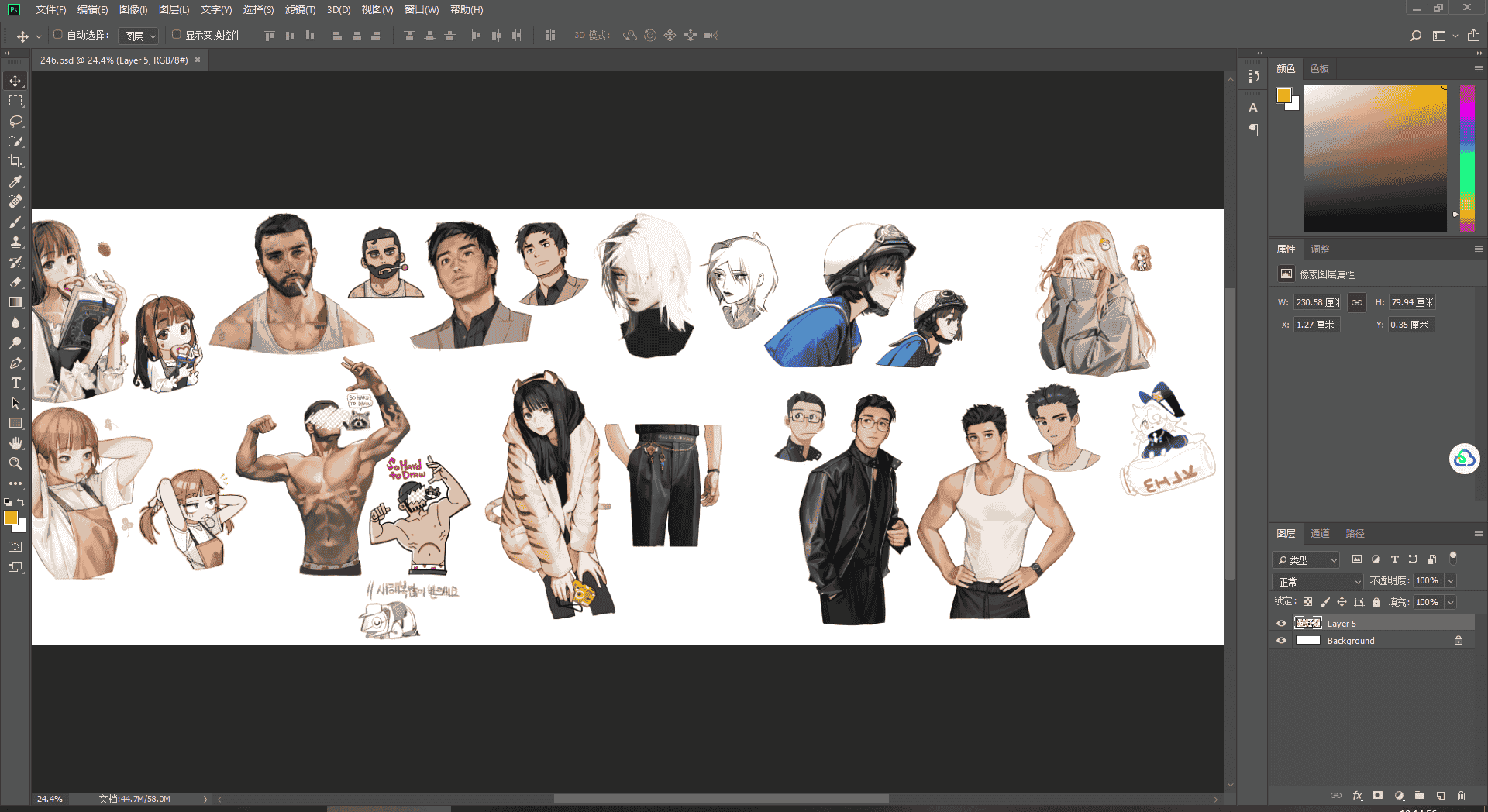Image resolution: width=1488 pixels, height=812 pixels.
Task: Open the auto-select Layer dropdown
Action: pos(139,36)
